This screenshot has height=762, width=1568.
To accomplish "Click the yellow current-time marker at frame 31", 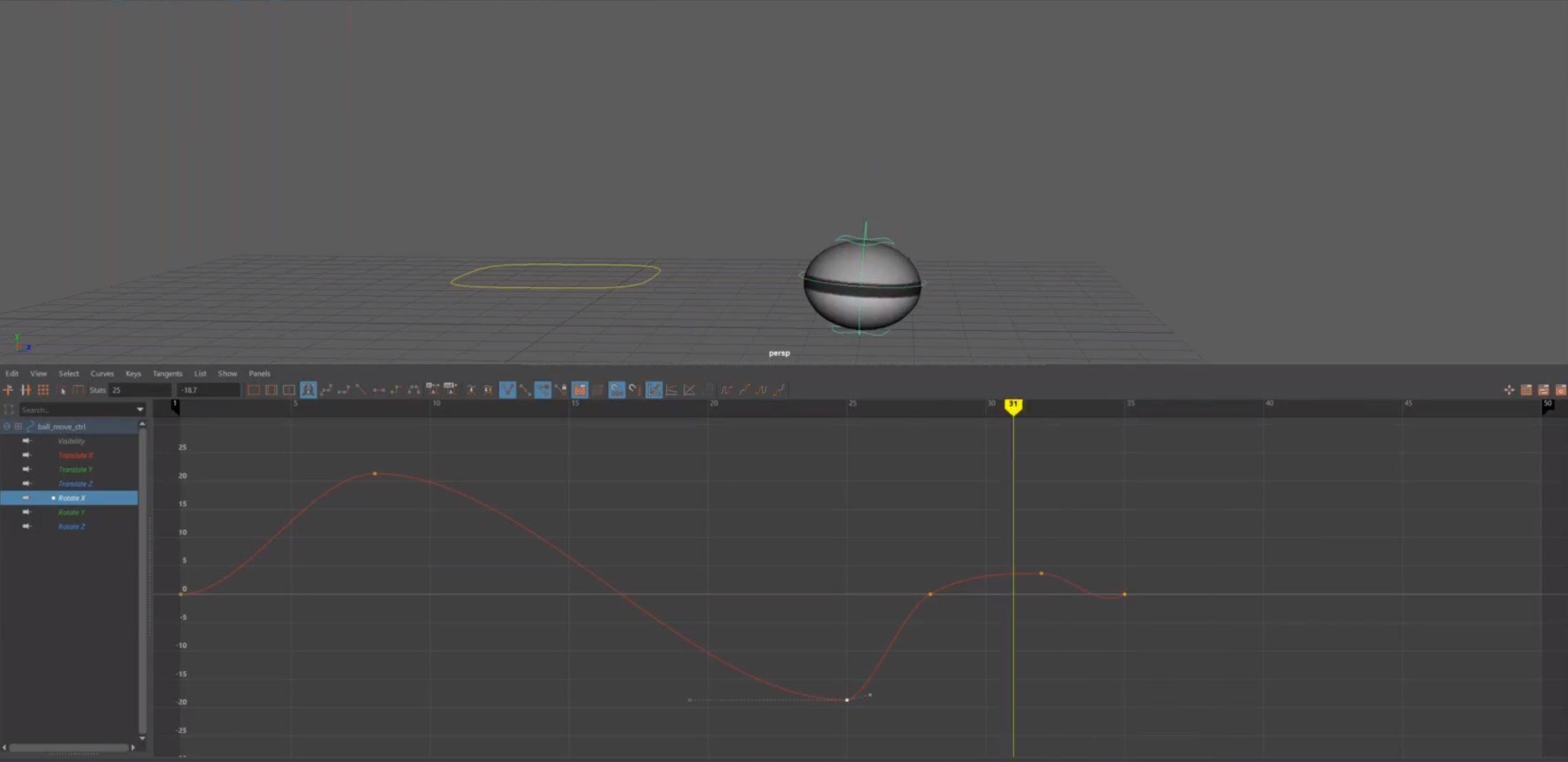I will coord(1013,406).
